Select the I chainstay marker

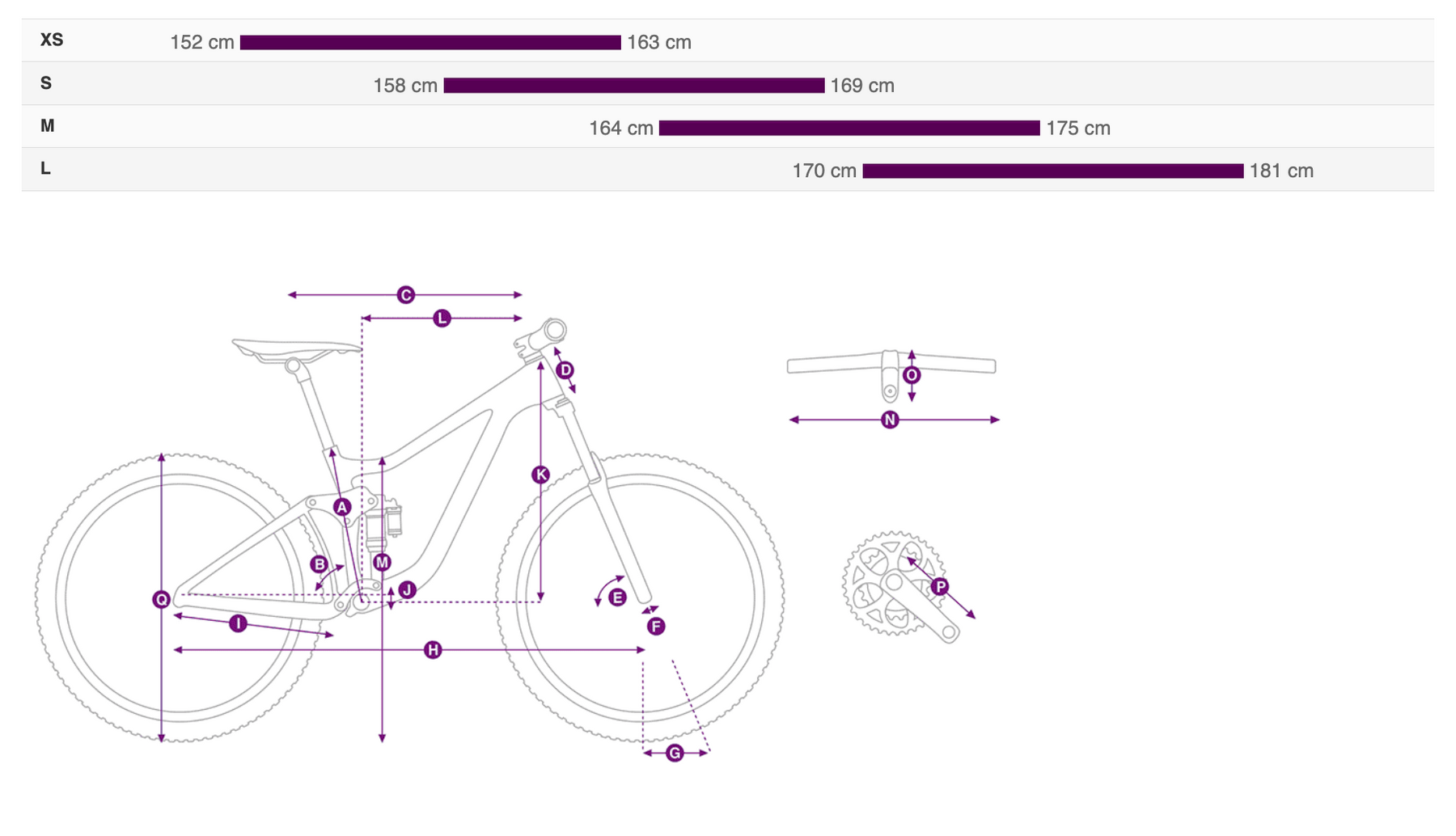point(238,623)
